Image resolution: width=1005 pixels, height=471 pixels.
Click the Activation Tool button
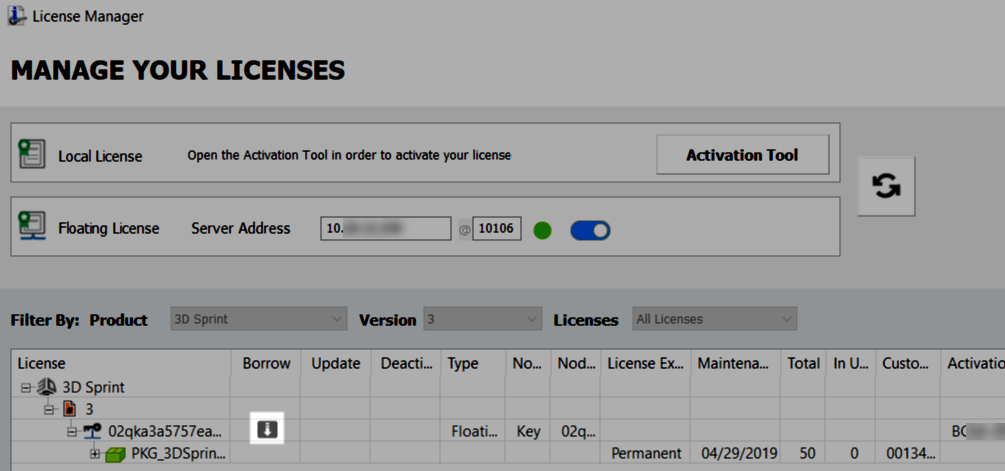(x=742, y=155)
